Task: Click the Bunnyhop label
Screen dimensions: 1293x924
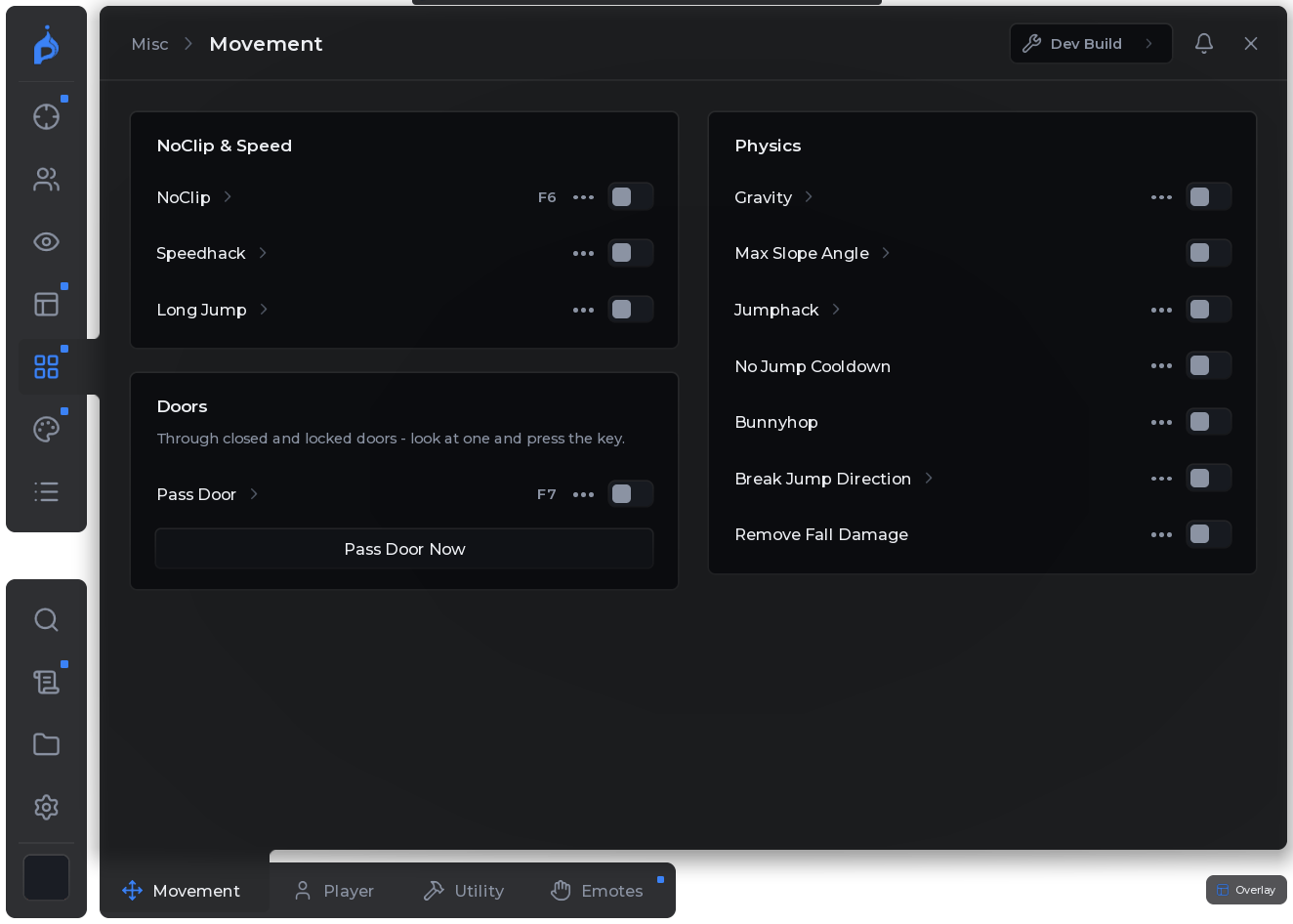Action: point(776,422)
